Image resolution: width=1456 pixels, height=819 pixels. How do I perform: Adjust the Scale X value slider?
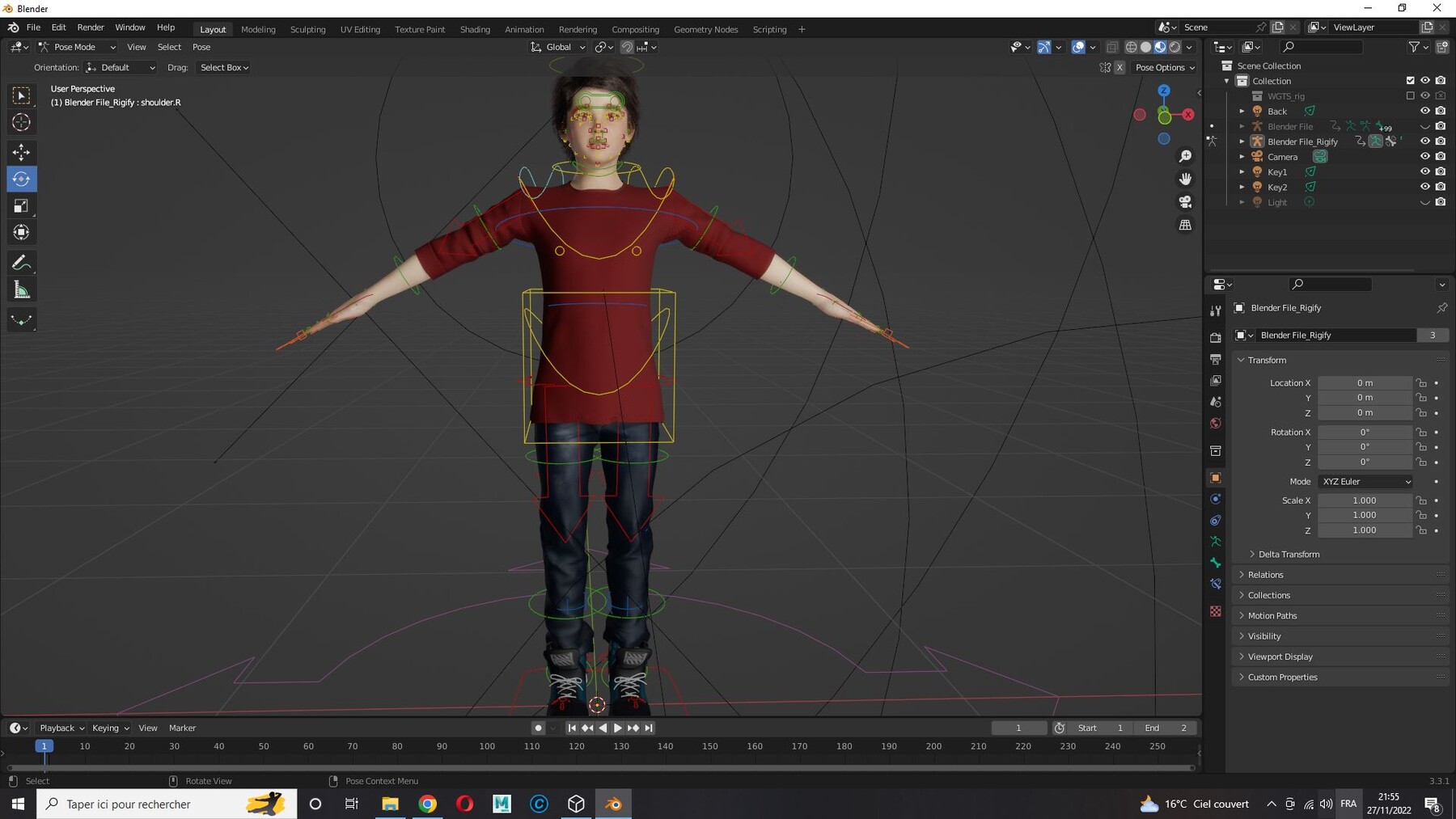tap(1365, 500)
